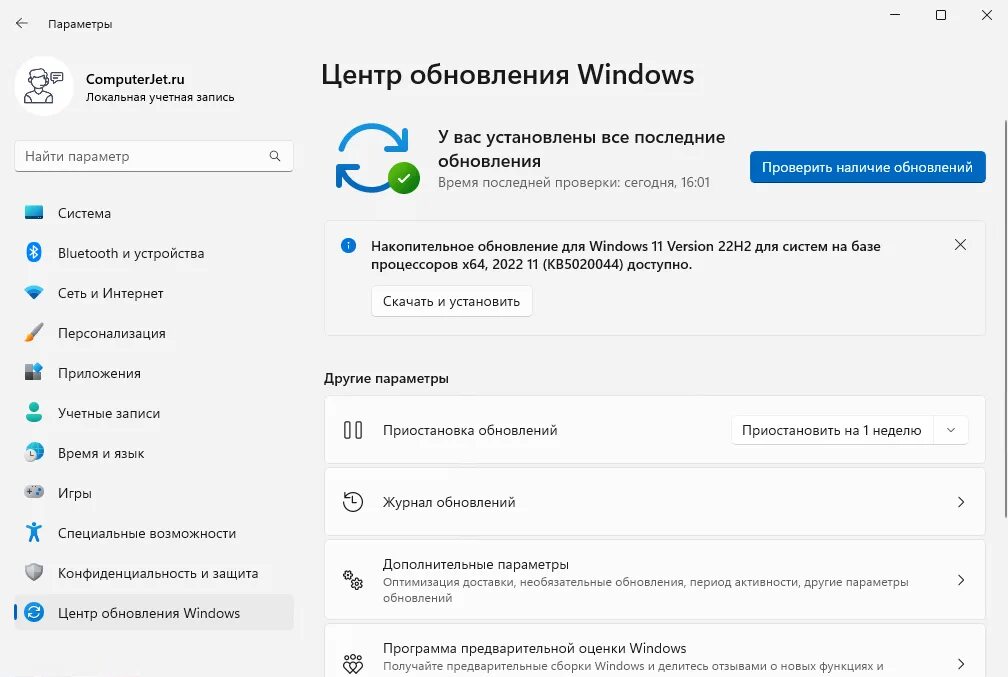
Task: Click the Локальная учетная запись label
Action: tap(160, 97)
